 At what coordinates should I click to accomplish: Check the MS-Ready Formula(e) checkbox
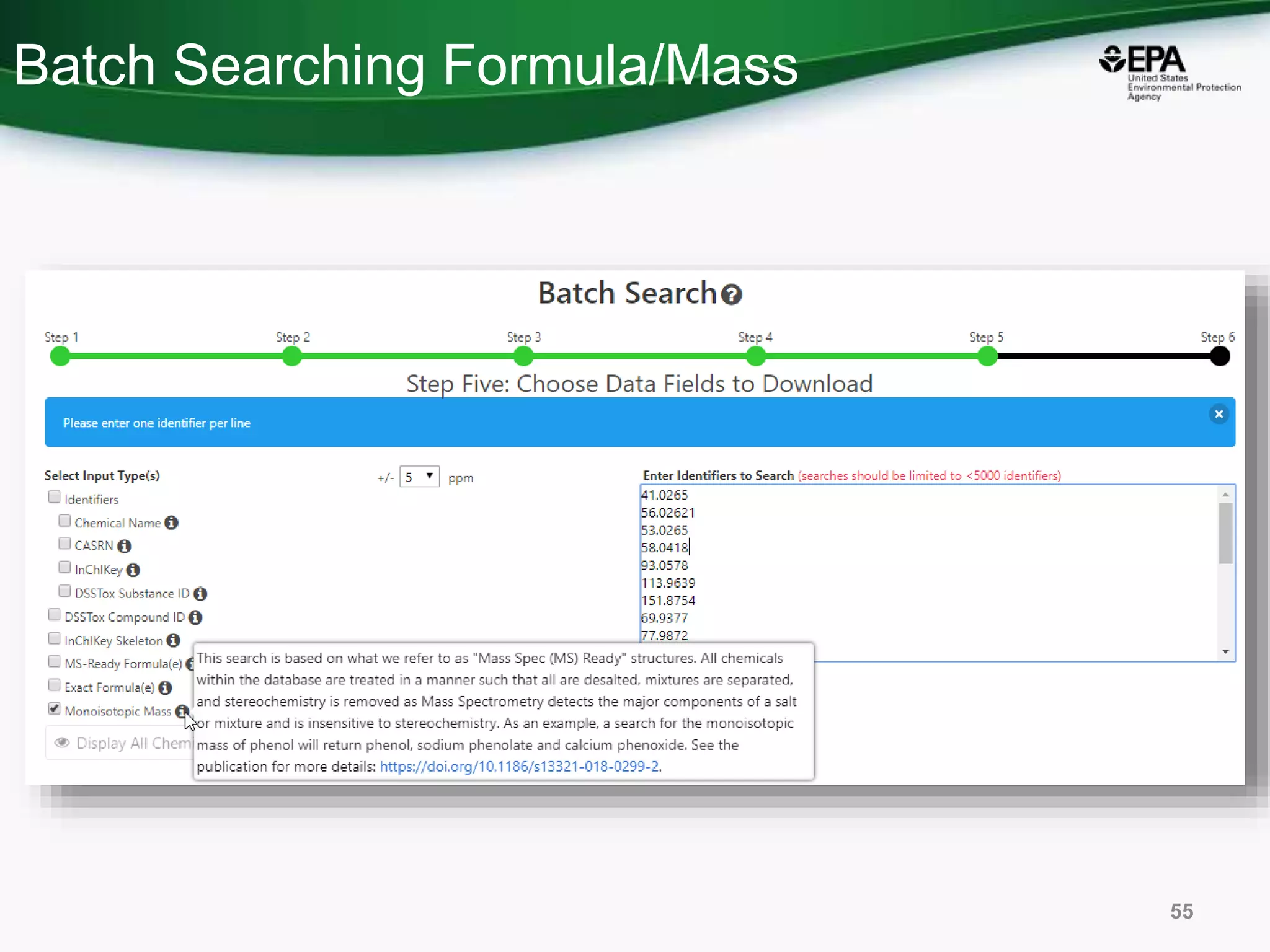tap(55, 661)
